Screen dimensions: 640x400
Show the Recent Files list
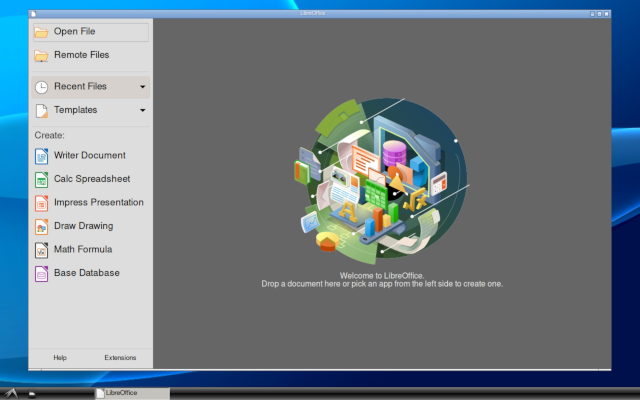coord(91,87)
